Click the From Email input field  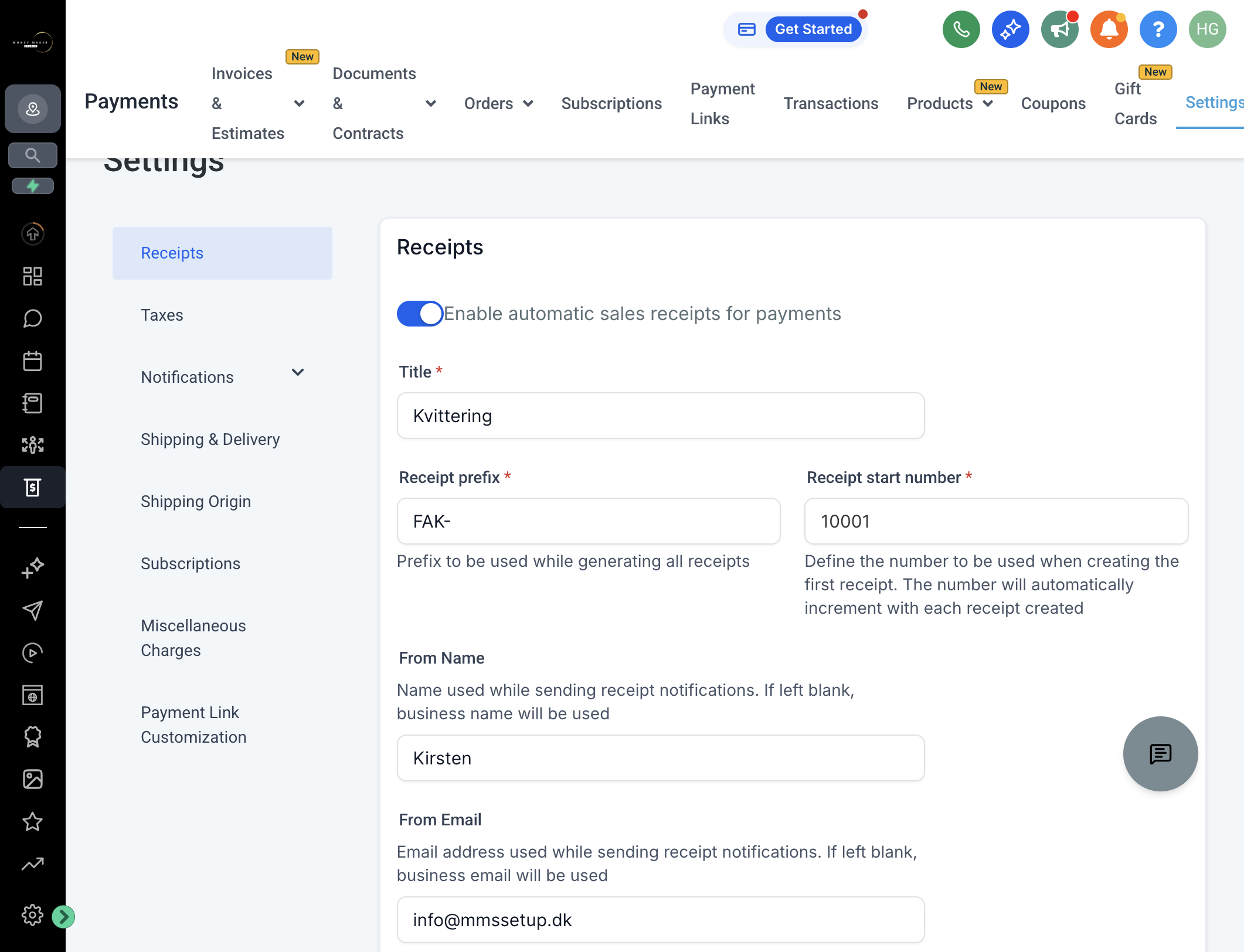point(661,920)
